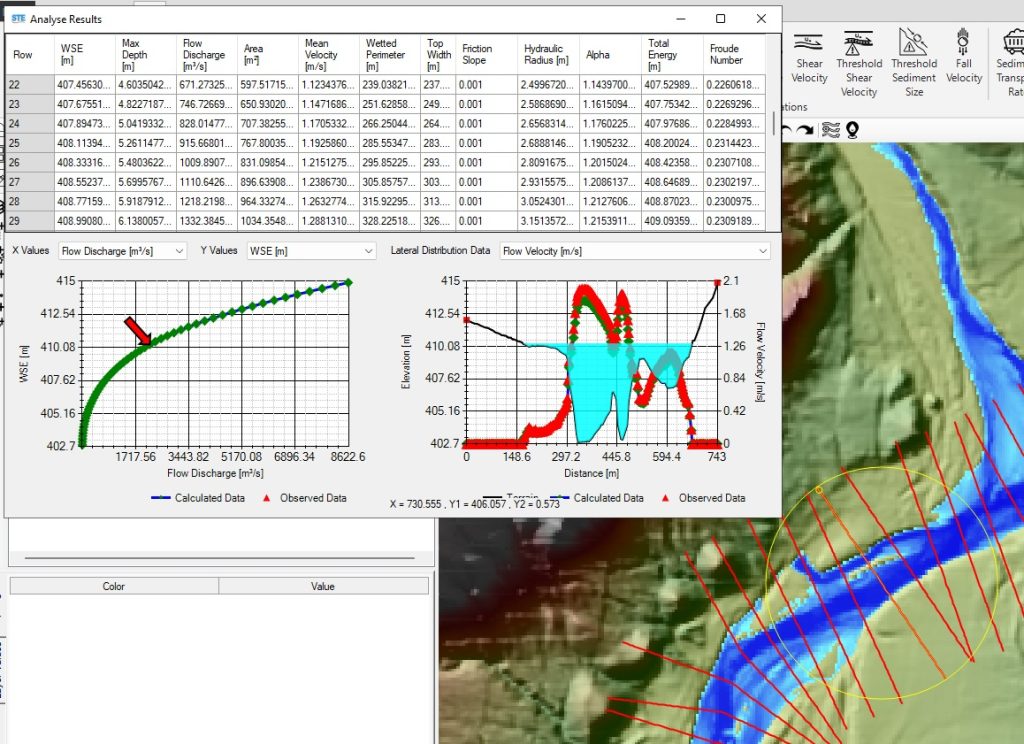
Task: Select the Threshold Shear Velocity icon
Action: 858,62
